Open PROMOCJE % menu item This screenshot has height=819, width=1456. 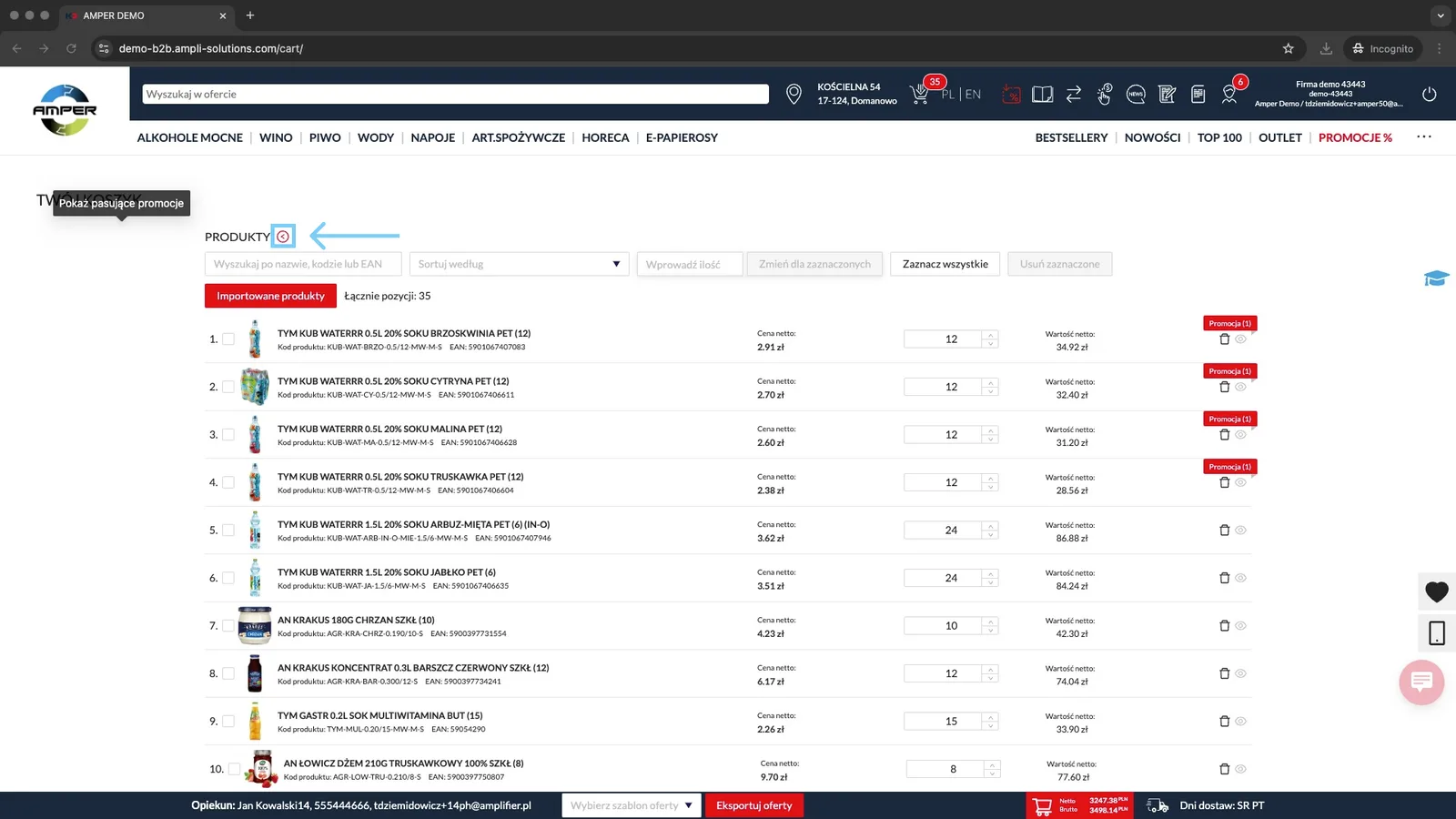click(x=1355, y=137)
